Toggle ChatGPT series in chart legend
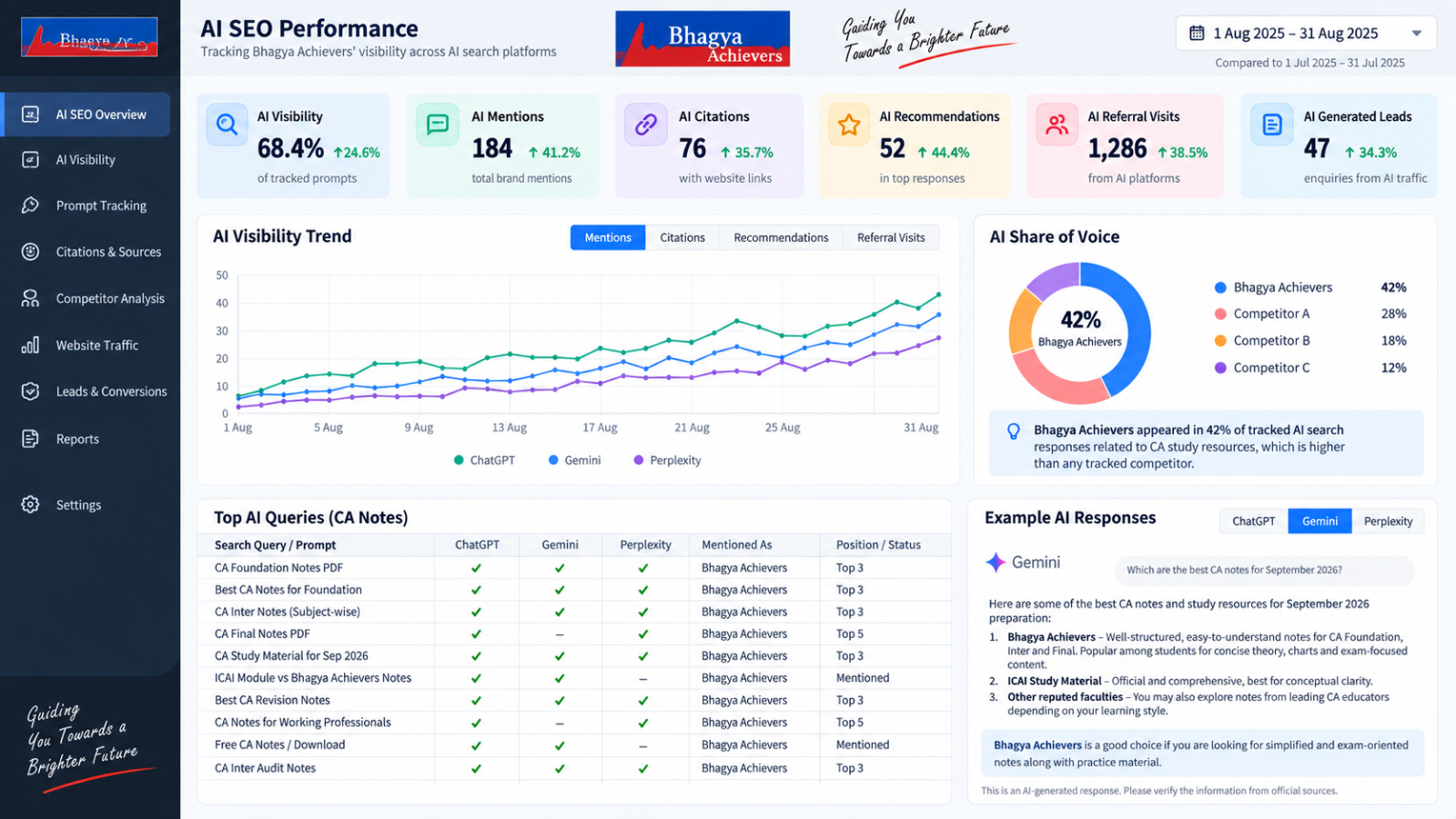 484,460
